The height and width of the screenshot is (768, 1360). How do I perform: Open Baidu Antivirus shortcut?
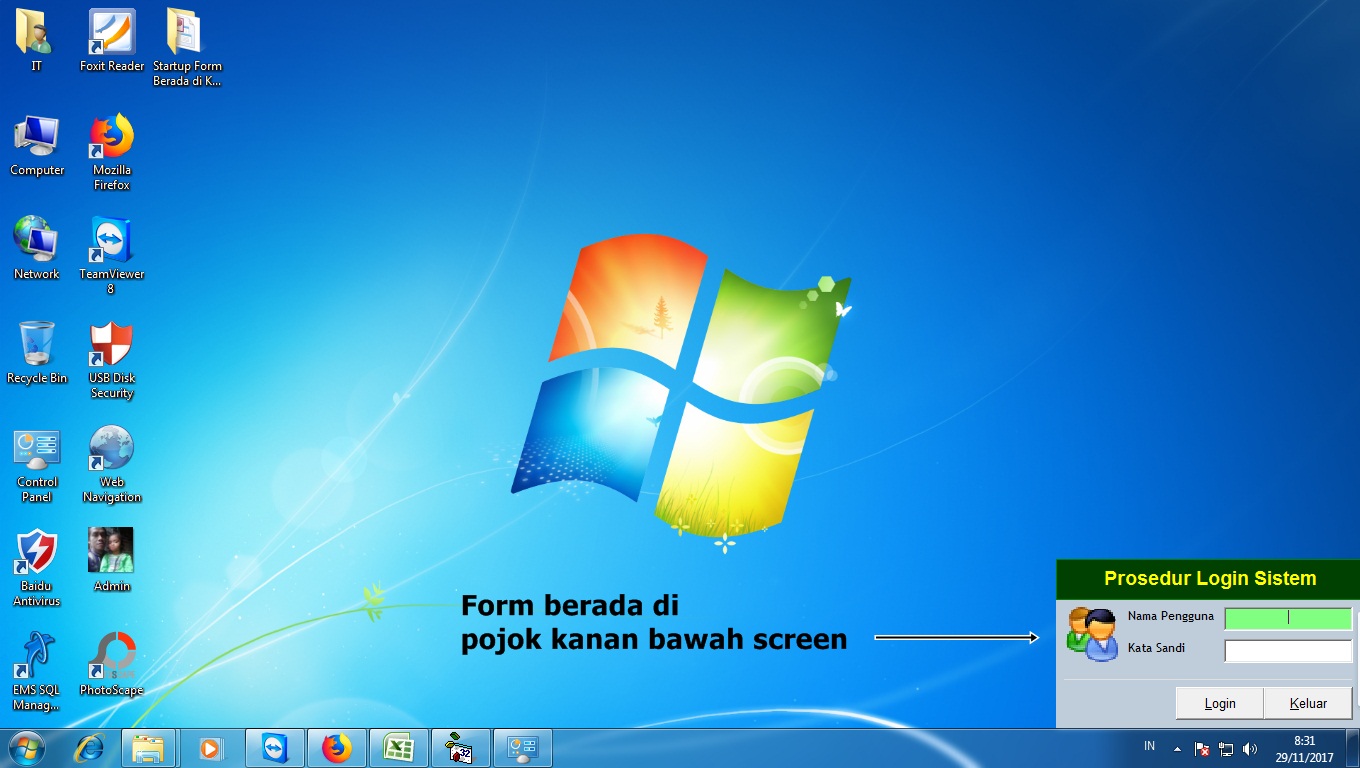coord(37,568)
